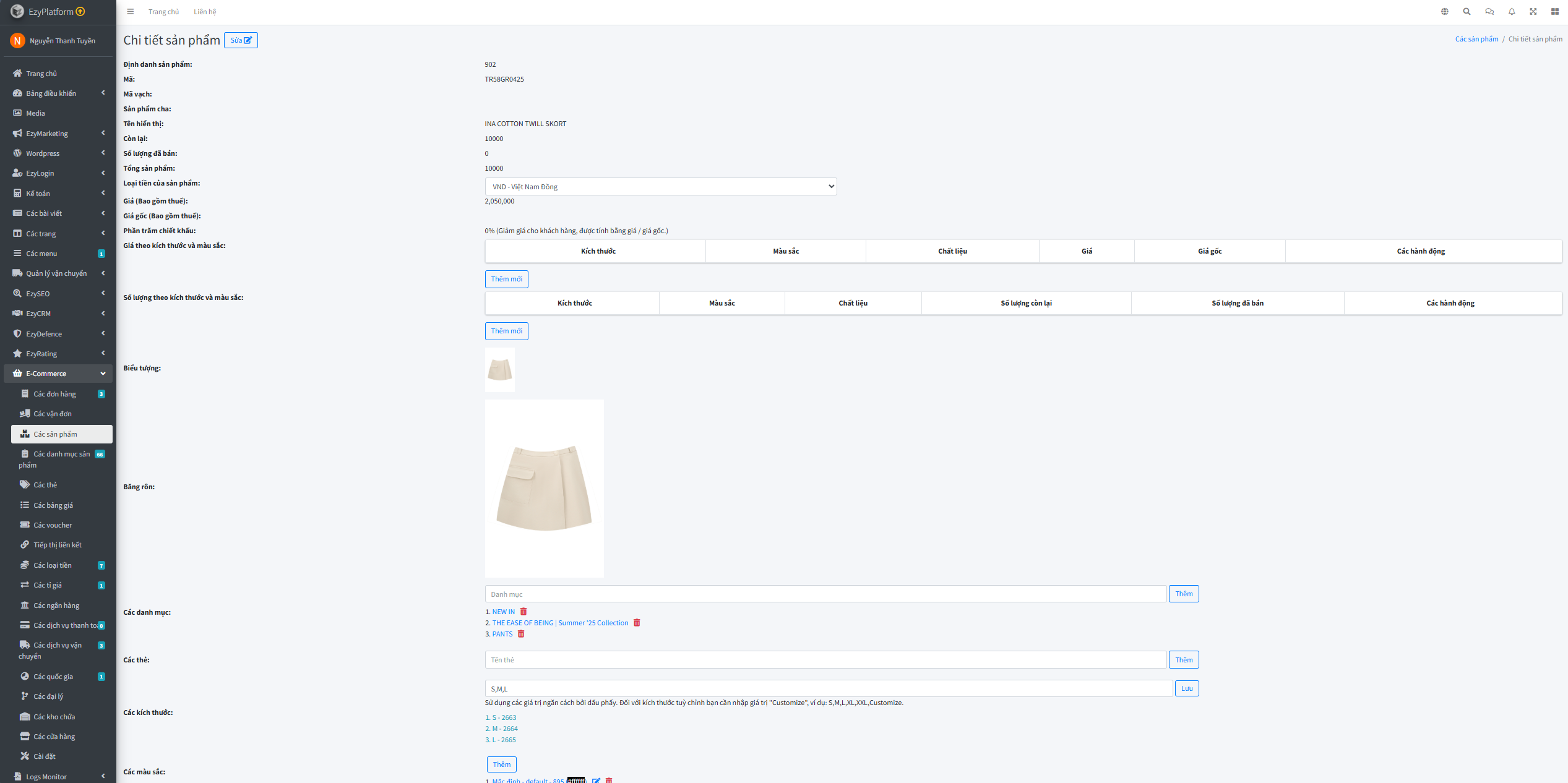Remove the PANTS category trash icon
The width and height of the screenshot is (1568, 783).
[521, 634]
